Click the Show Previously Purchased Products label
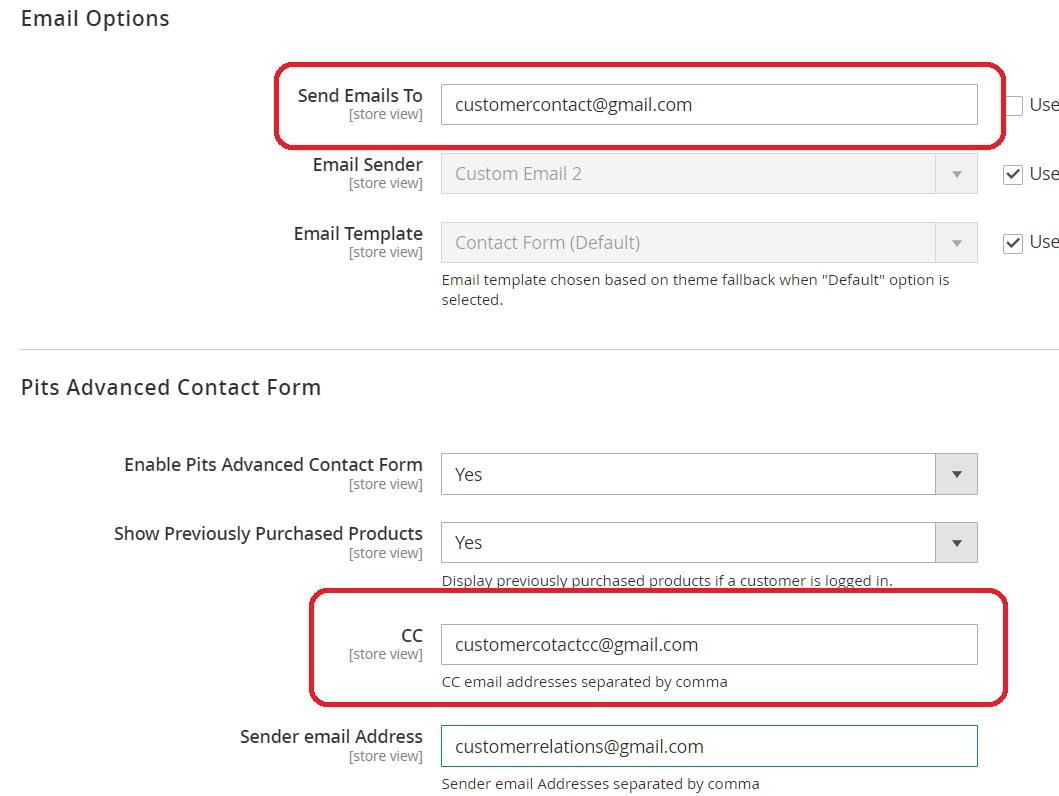Viewport: 1059px width, 796px height. click(x=268, y=534)
